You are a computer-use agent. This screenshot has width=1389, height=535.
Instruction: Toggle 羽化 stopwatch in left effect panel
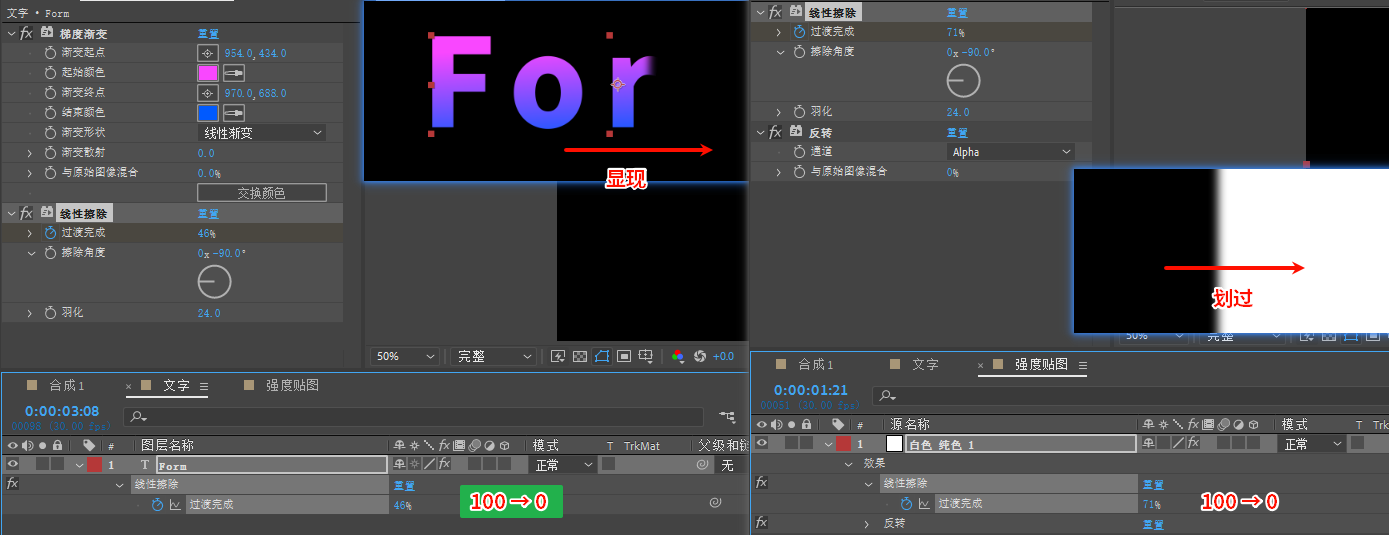click(x=51, y=313)
